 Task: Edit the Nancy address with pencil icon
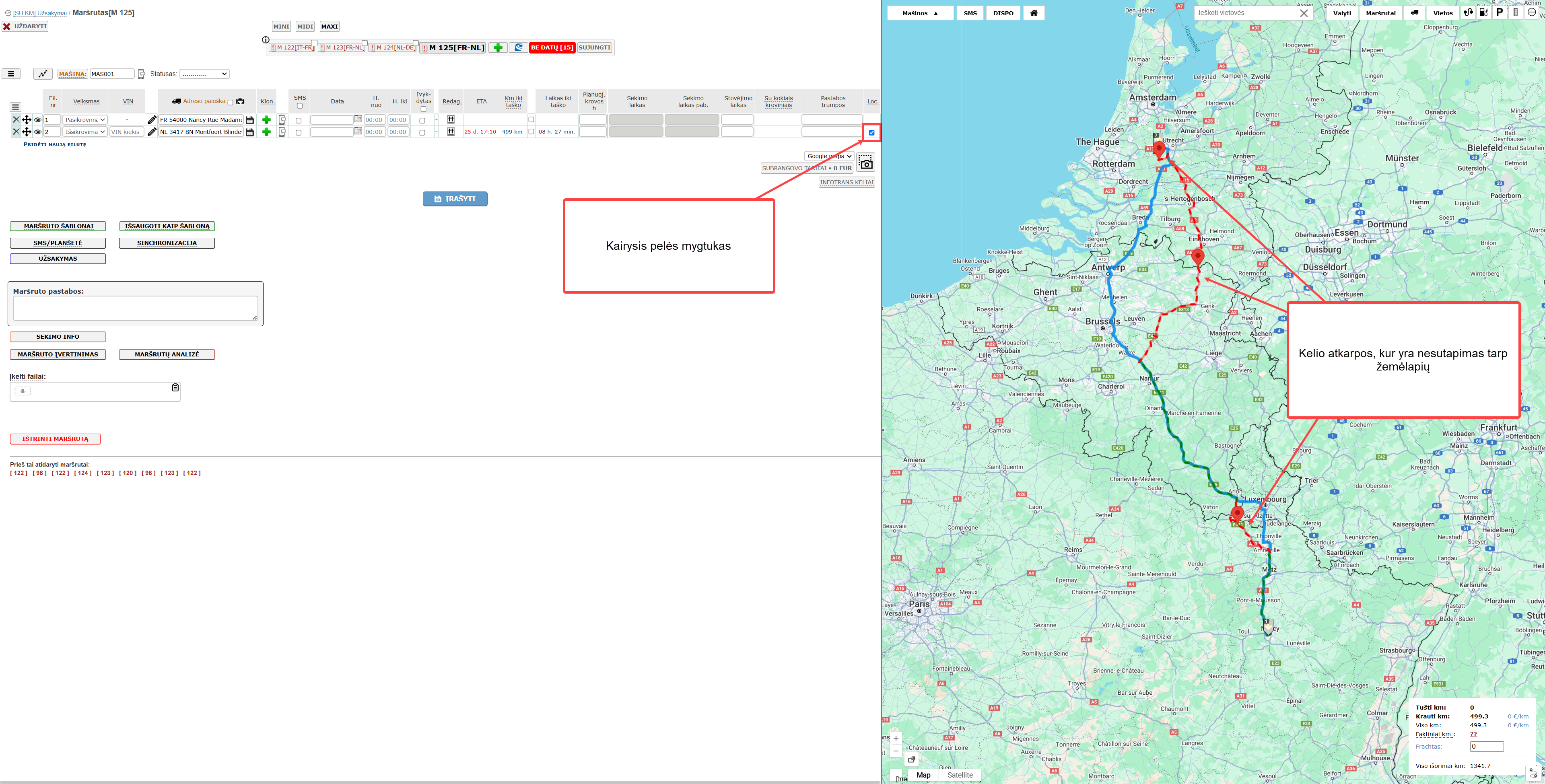click(152, 120)
